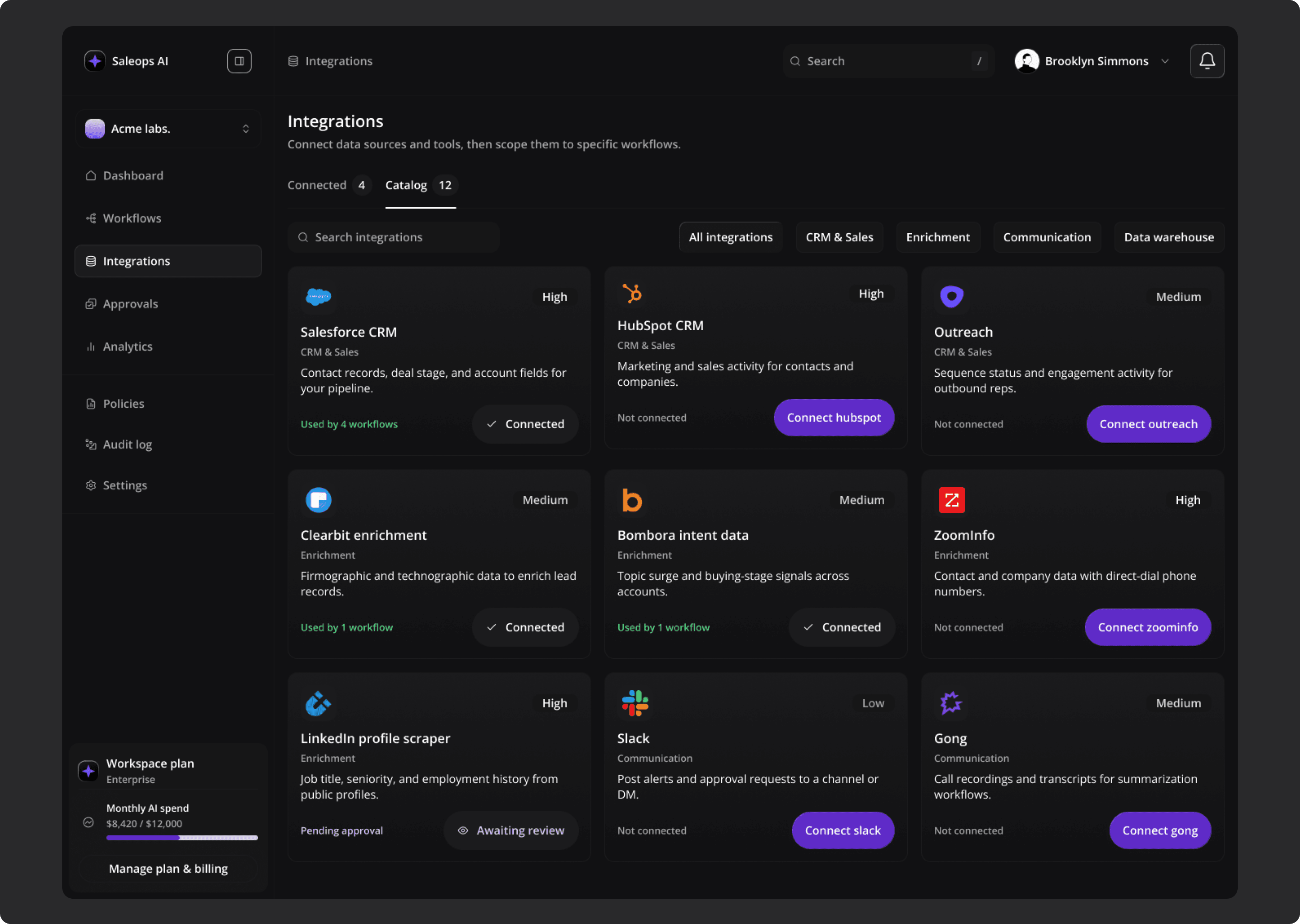Click the ZoomInfo red logo
1300x924 pixels.
(x=951, y=500)
